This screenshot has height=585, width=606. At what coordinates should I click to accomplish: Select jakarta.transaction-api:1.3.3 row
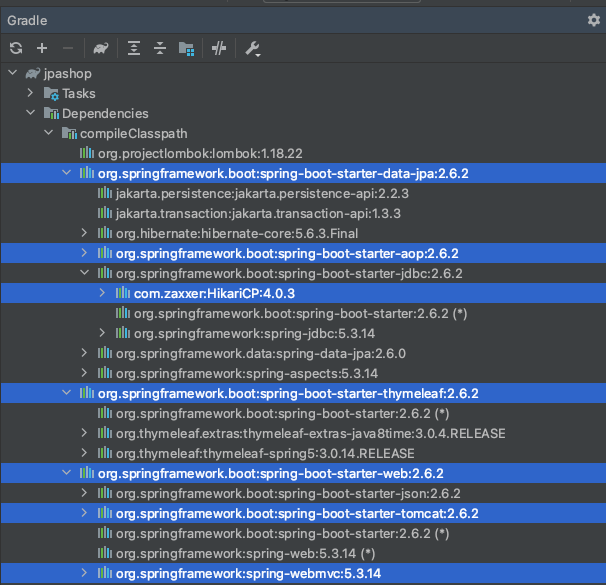303,213
